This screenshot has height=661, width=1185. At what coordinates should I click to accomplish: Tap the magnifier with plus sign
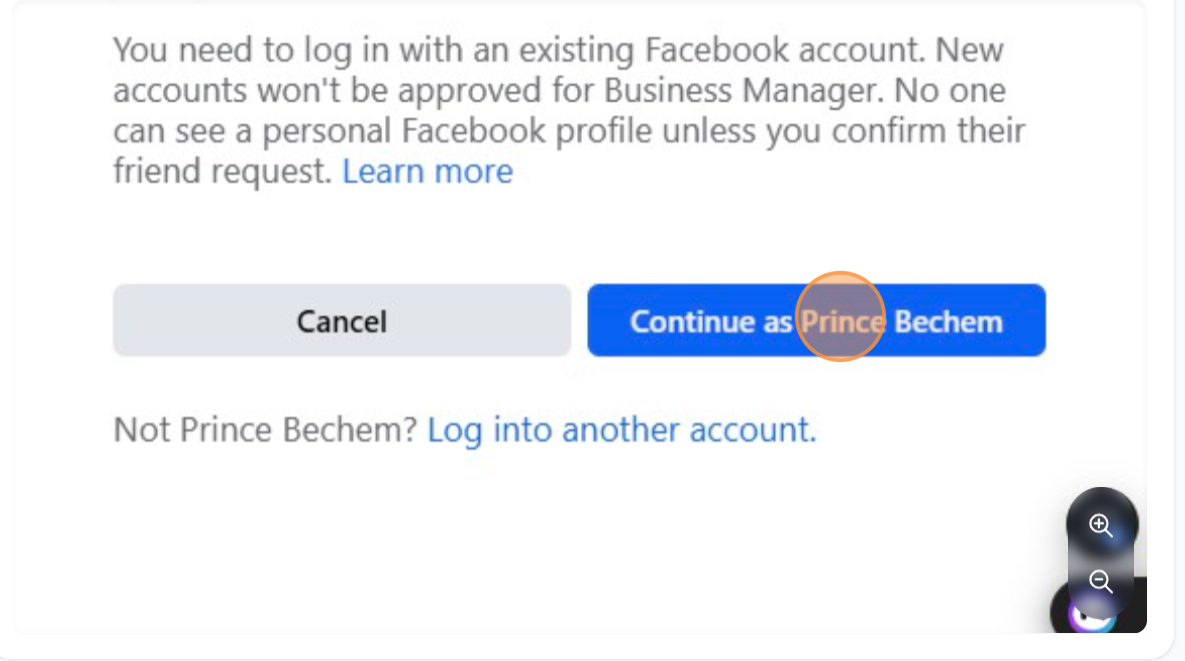tap(1101, 526)
